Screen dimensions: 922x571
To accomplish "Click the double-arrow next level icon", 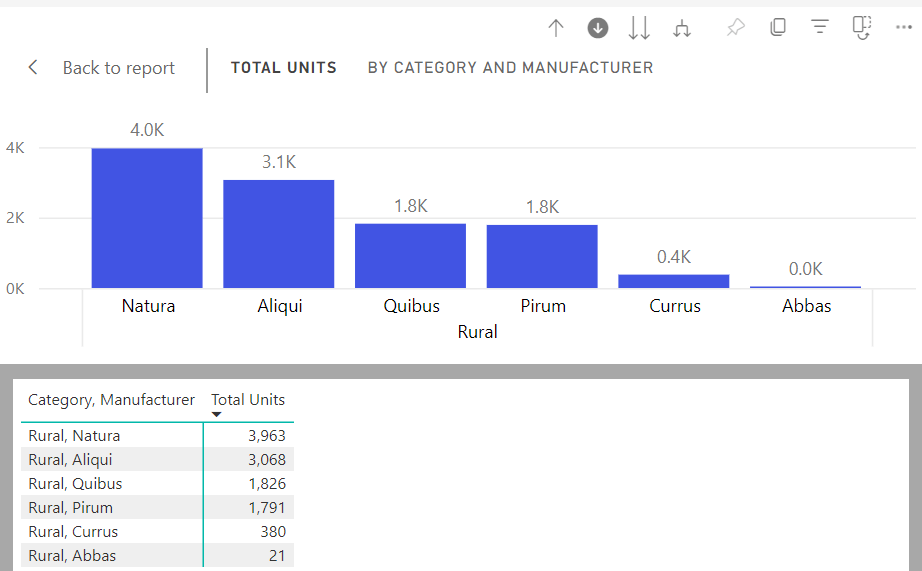I will point(639,28).
